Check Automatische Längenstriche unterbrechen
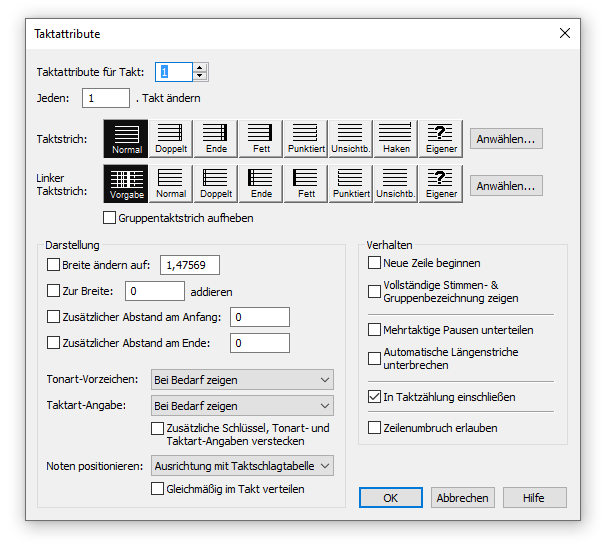Screen dimensions: 603x549 click(x=374, y=358)
